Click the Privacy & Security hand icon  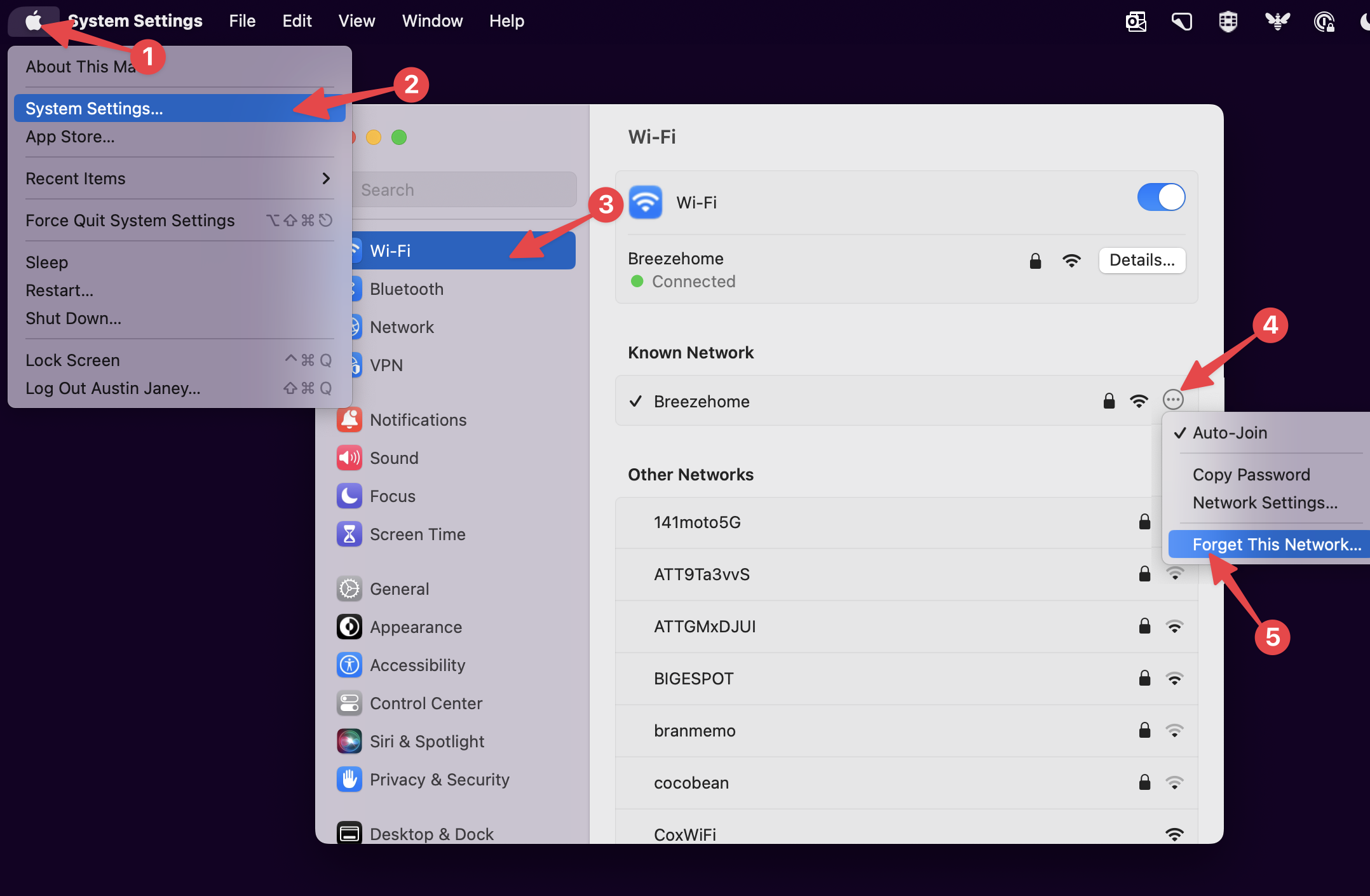pos(349,780)
